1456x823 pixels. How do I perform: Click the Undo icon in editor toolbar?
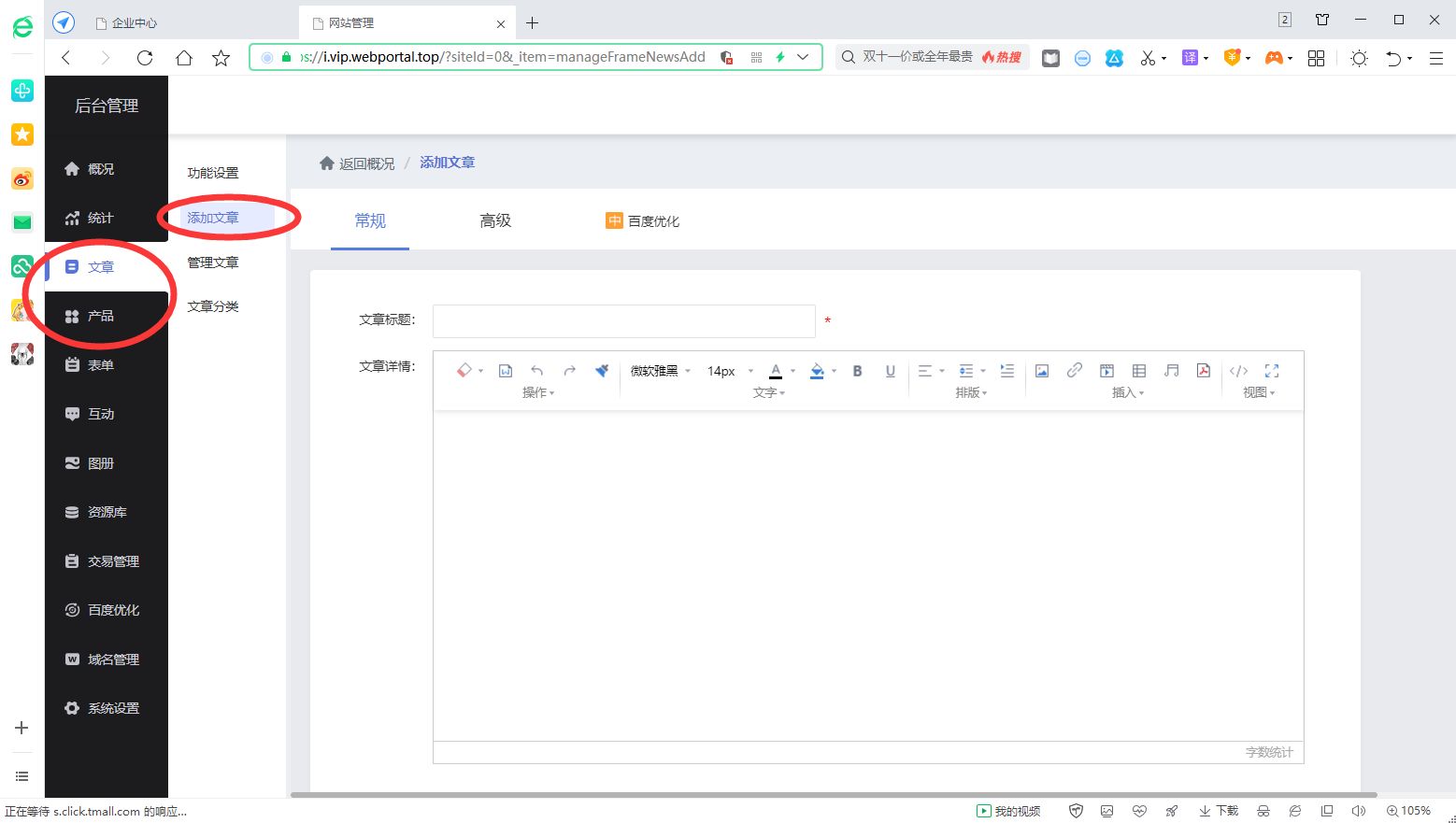click(537, 370)
